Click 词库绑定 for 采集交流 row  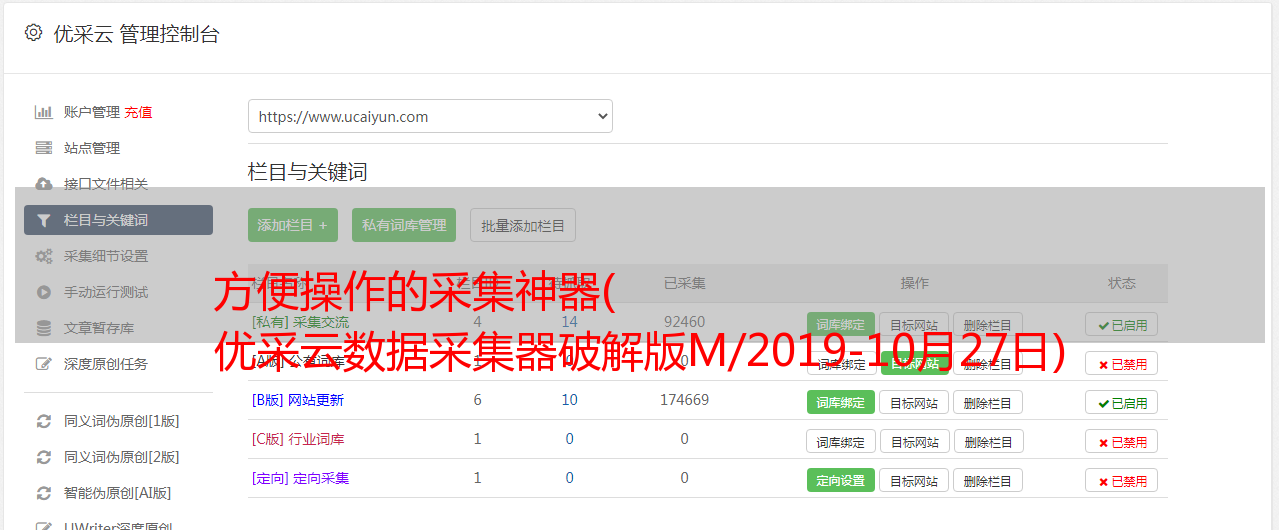[841, 325]
